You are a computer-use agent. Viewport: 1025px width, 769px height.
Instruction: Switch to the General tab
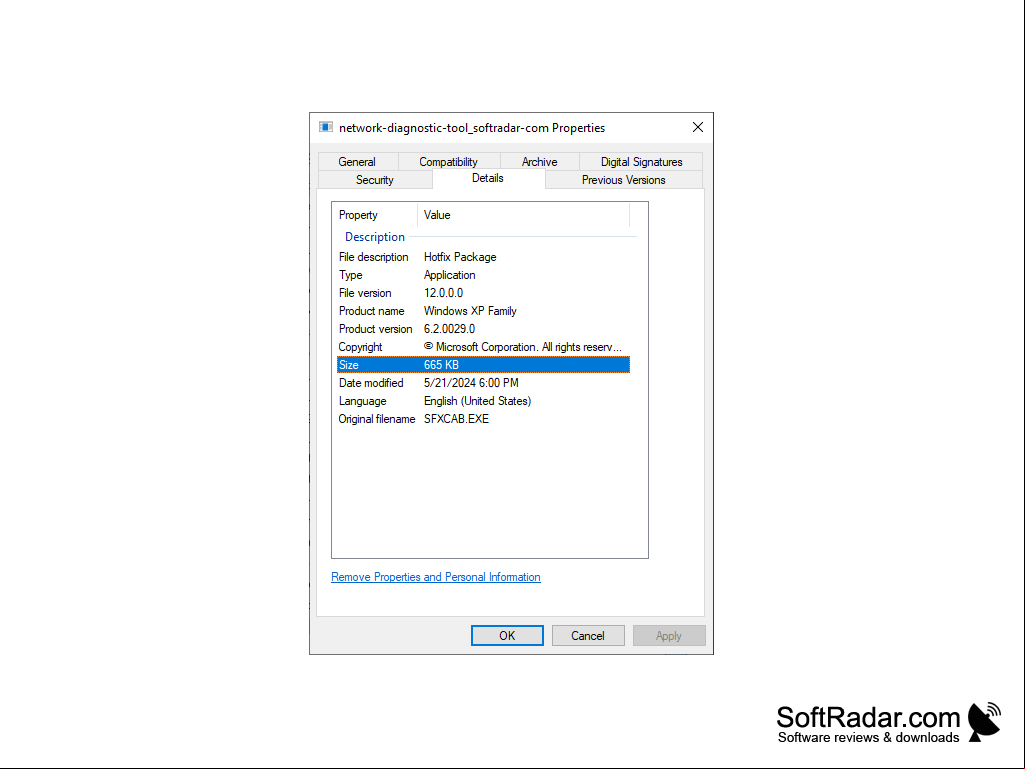click(x=357, y=162)
